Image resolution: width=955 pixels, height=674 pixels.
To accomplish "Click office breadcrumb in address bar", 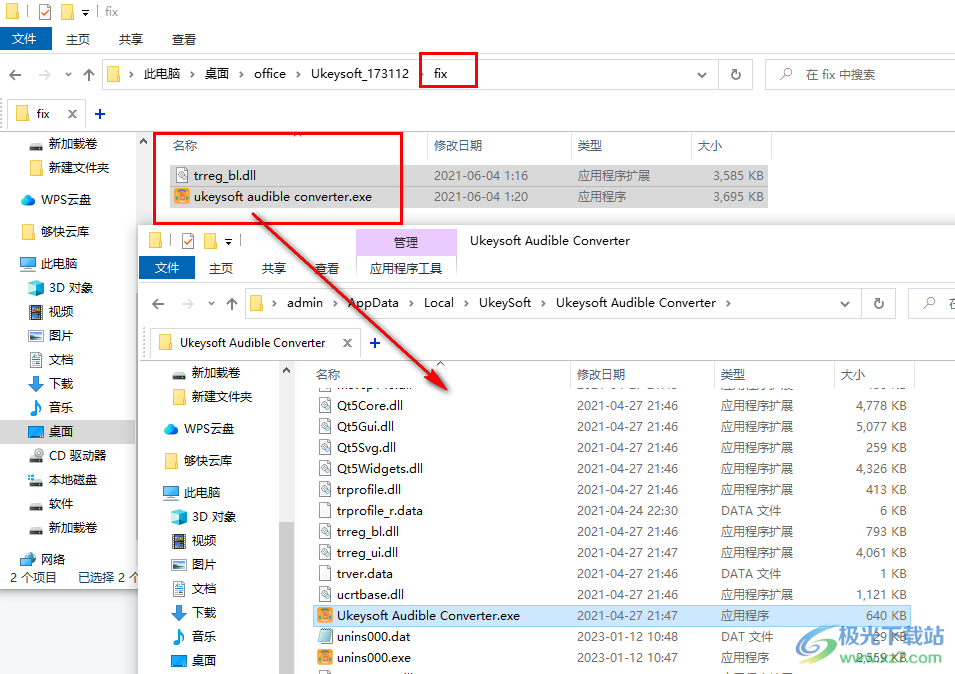I will click(x=270, y=74).
